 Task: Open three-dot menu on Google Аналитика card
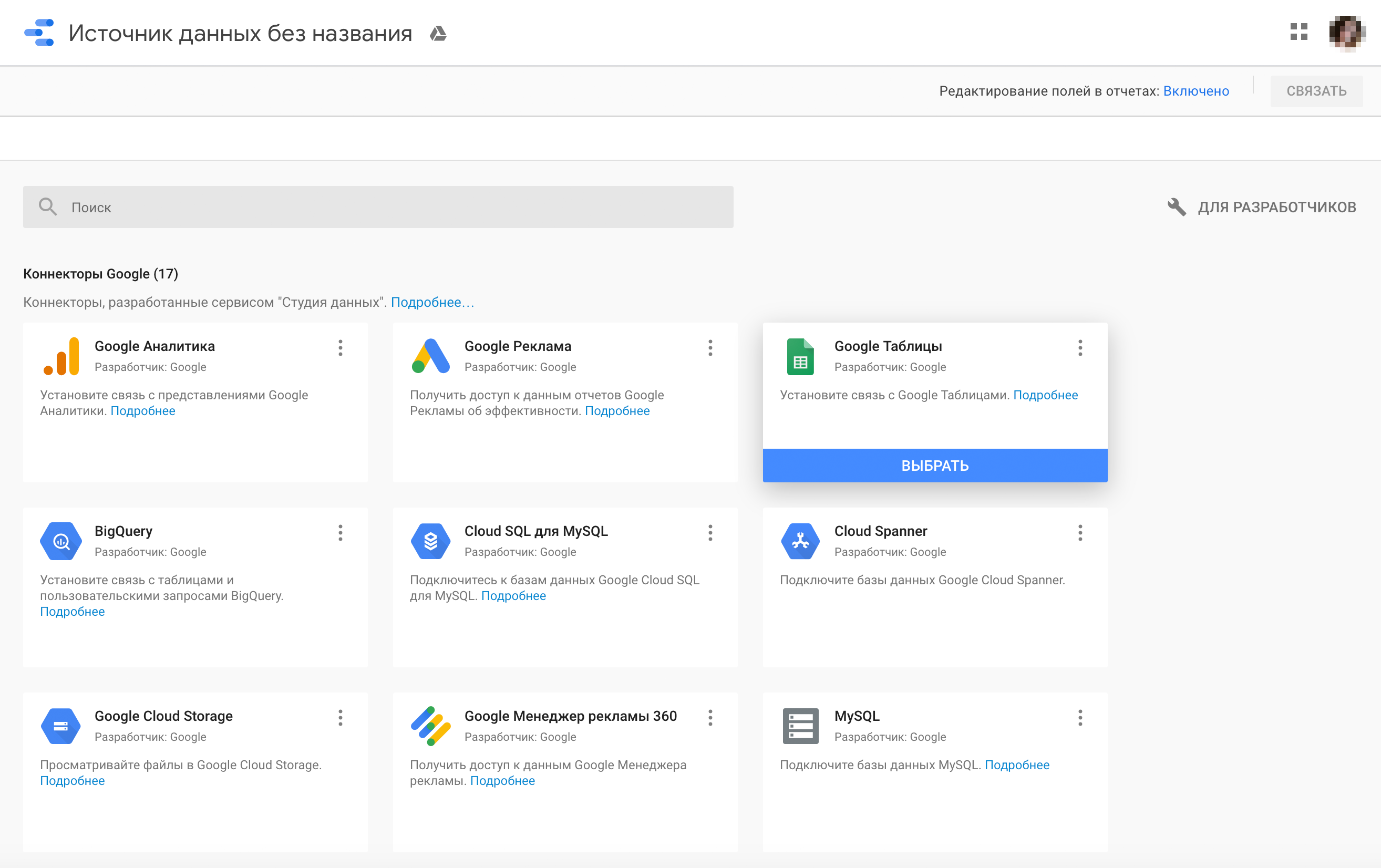point(340,348)
